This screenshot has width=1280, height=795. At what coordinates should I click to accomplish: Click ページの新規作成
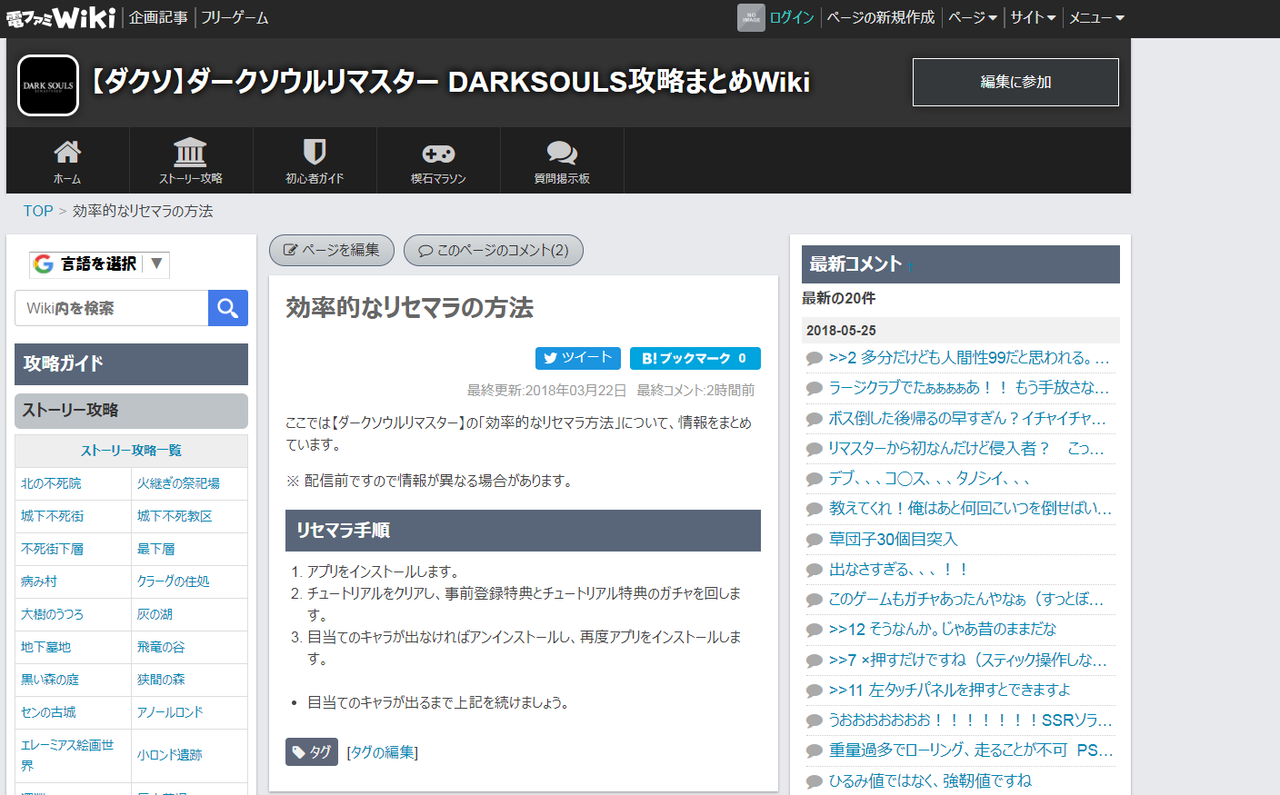(881, 17)
